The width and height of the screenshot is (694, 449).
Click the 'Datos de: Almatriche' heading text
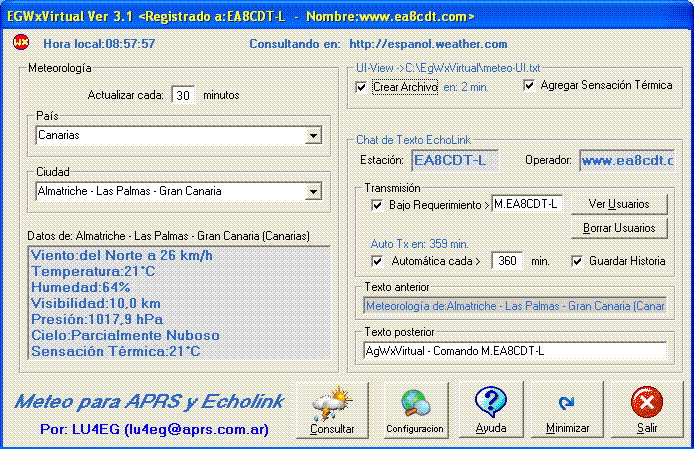coord(168,236)
